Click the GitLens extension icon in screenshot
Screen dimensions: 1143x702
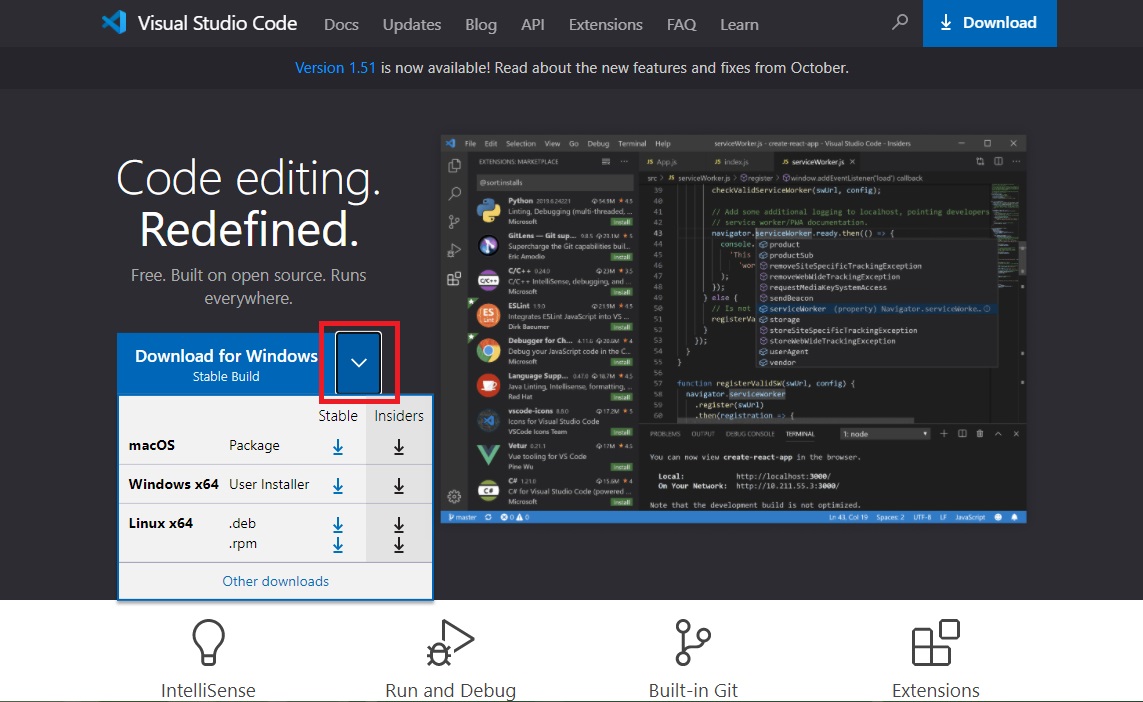point(488,246)
